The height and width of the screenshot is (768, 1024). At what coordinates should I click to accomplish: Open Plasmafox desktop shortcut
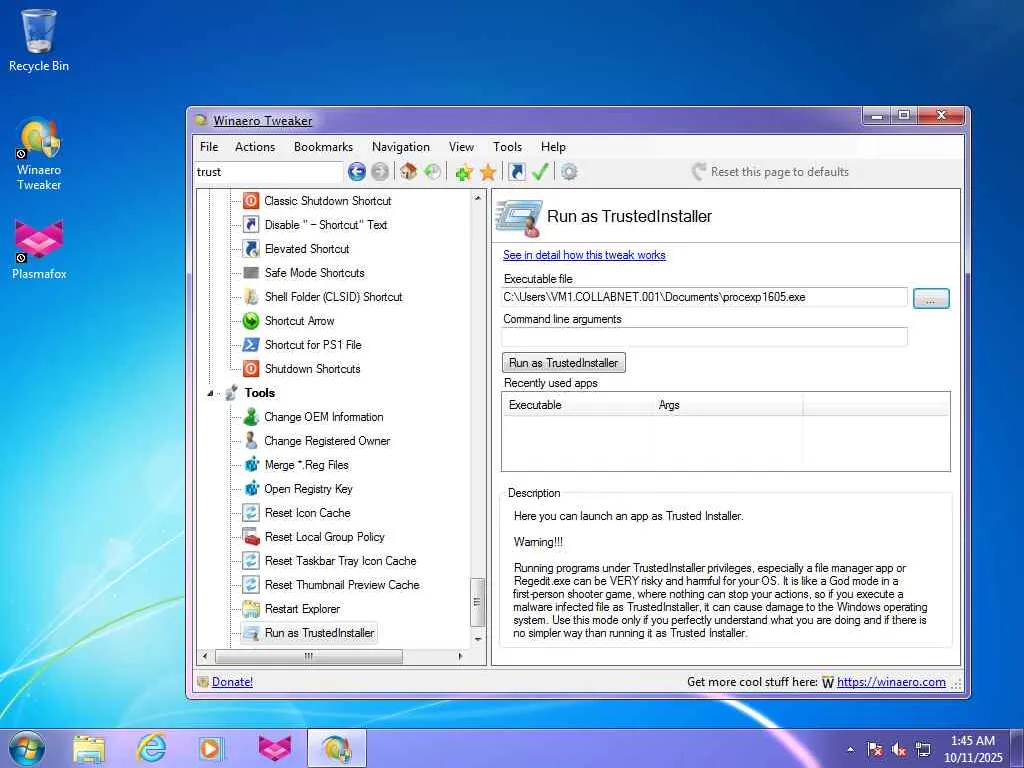click(x=39, y=249)
